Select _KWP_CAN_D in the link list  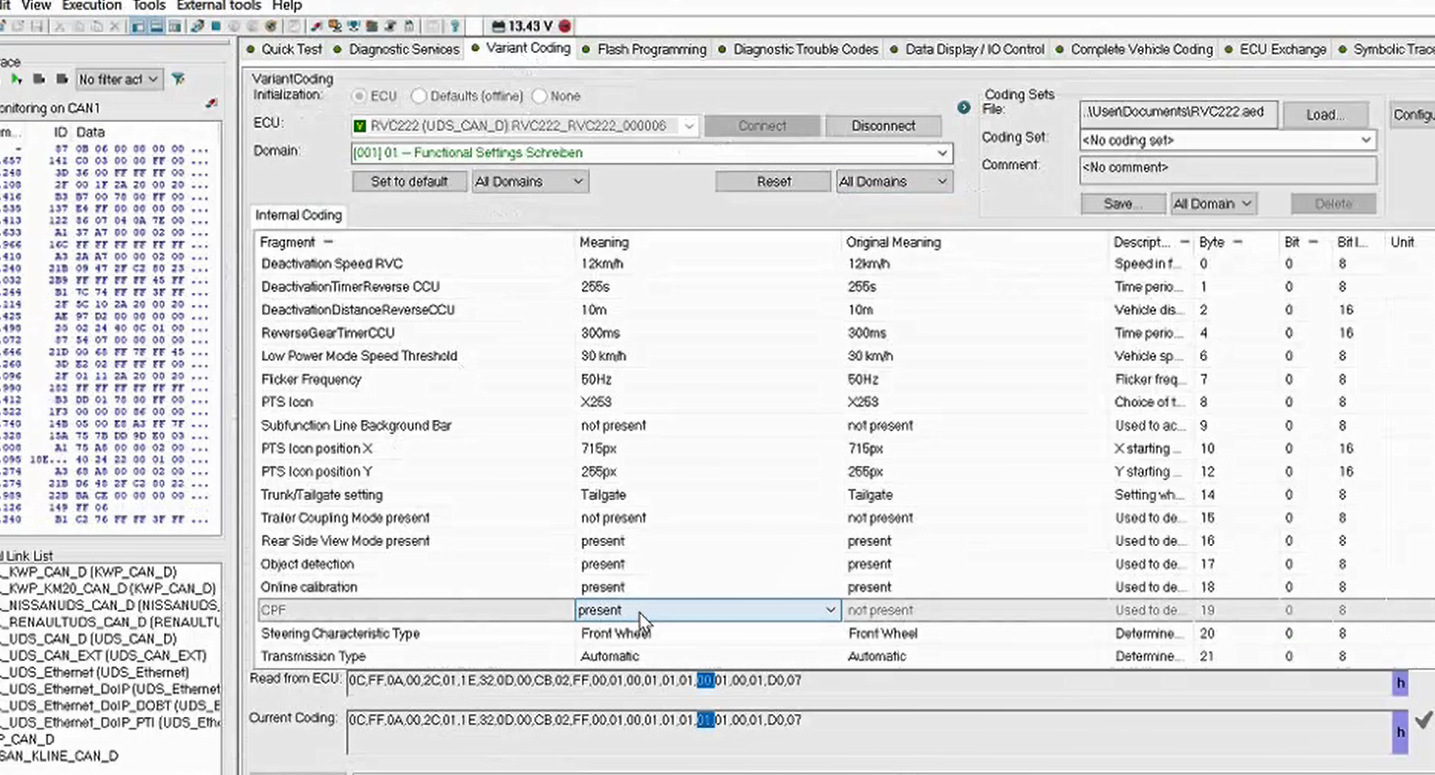(x=88, y=572)
